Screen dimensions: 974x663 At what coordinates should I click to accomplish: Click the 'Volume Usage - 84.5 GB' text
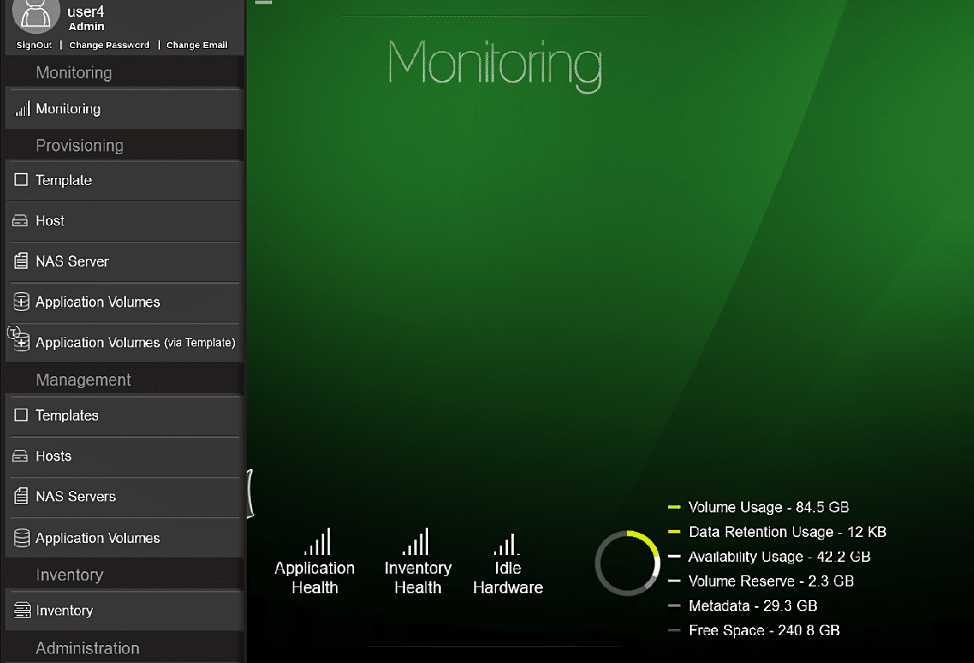pos(768,507)
